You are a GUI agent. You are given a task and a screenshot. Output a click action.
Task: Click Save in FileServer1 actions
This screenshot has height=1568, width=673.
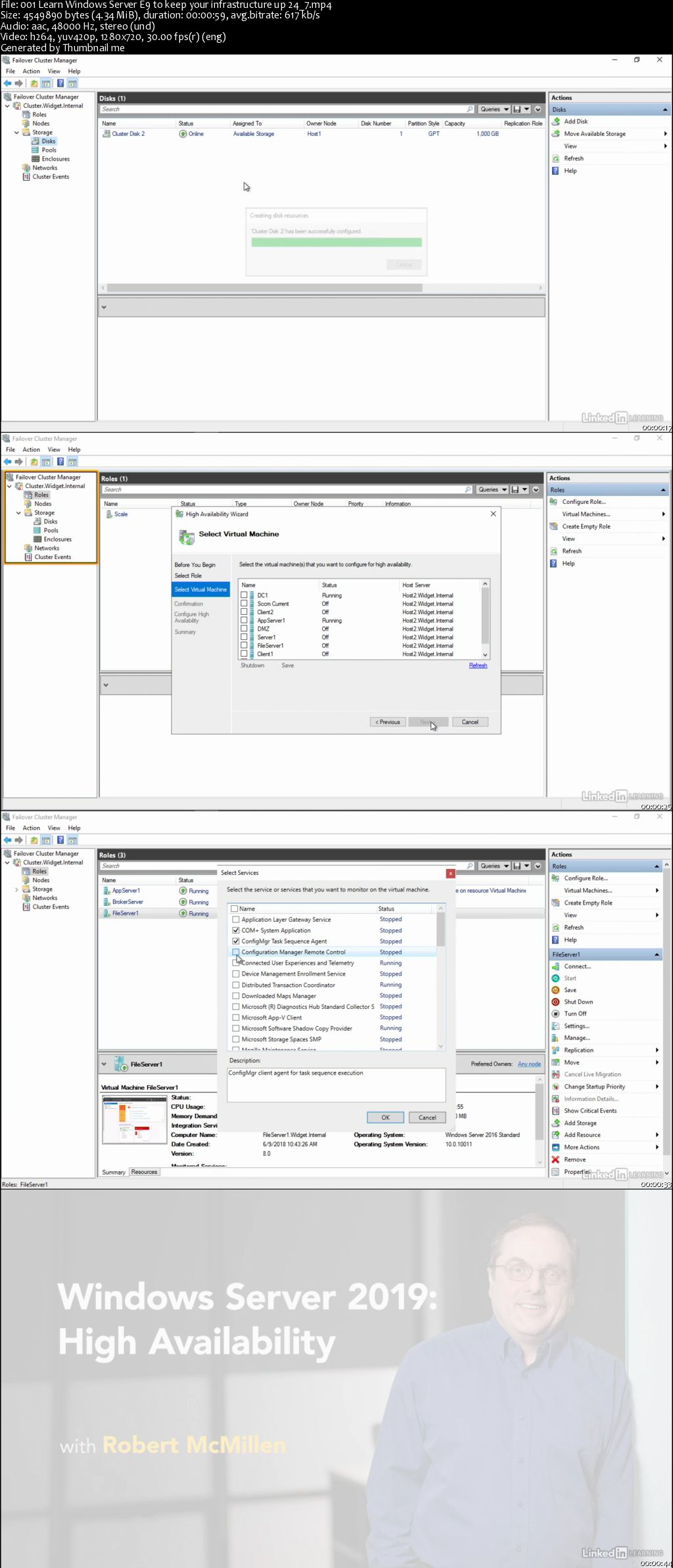click(x=570, y=990)
